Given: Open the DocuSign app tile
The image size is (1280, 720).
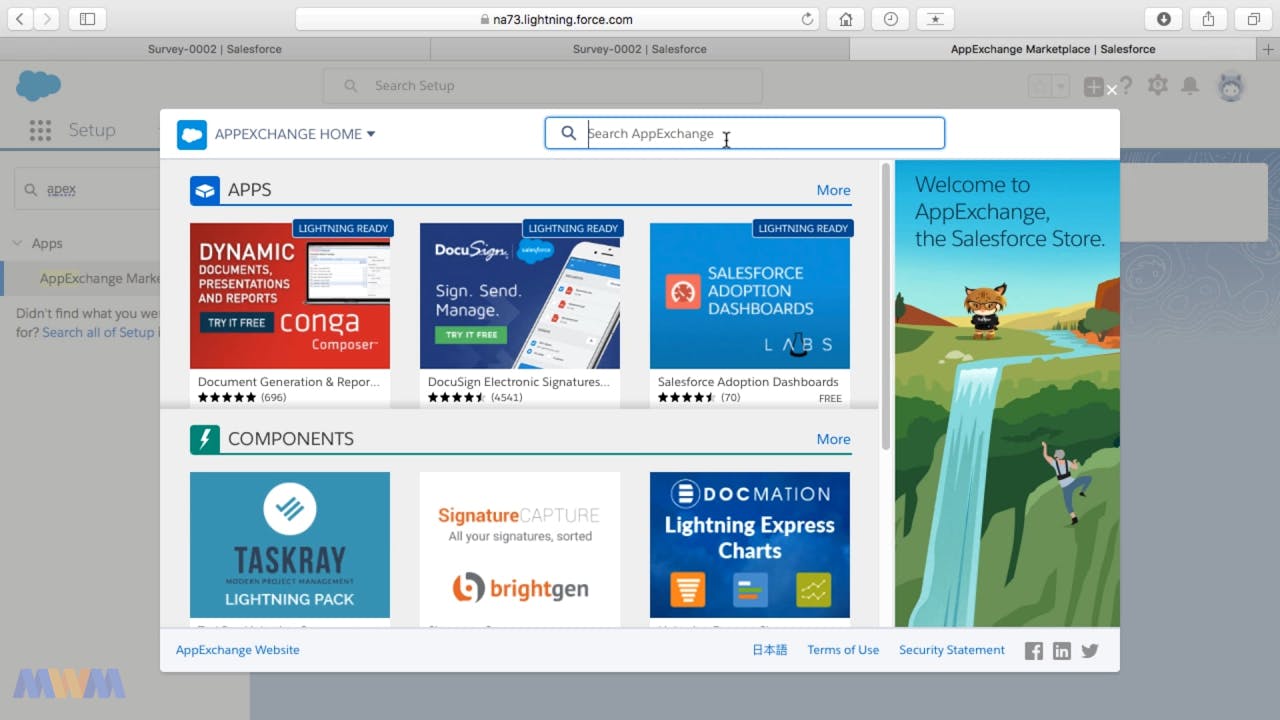Looking at the screenshot, I should click(520, 296).
